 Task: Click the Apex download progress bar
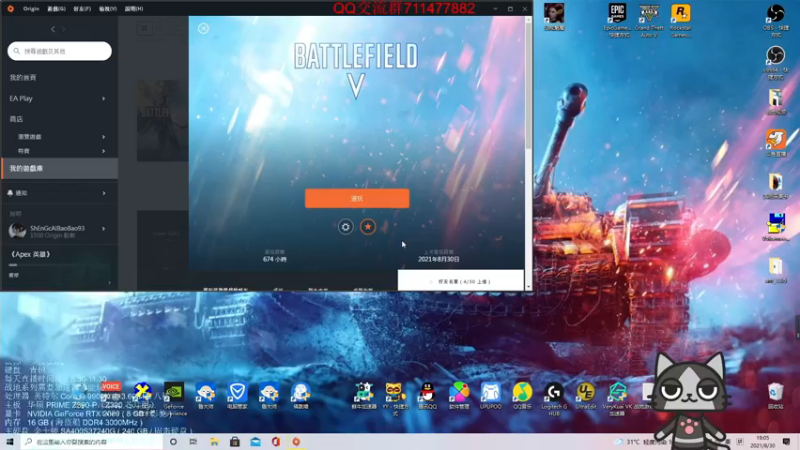click(59, 265)
